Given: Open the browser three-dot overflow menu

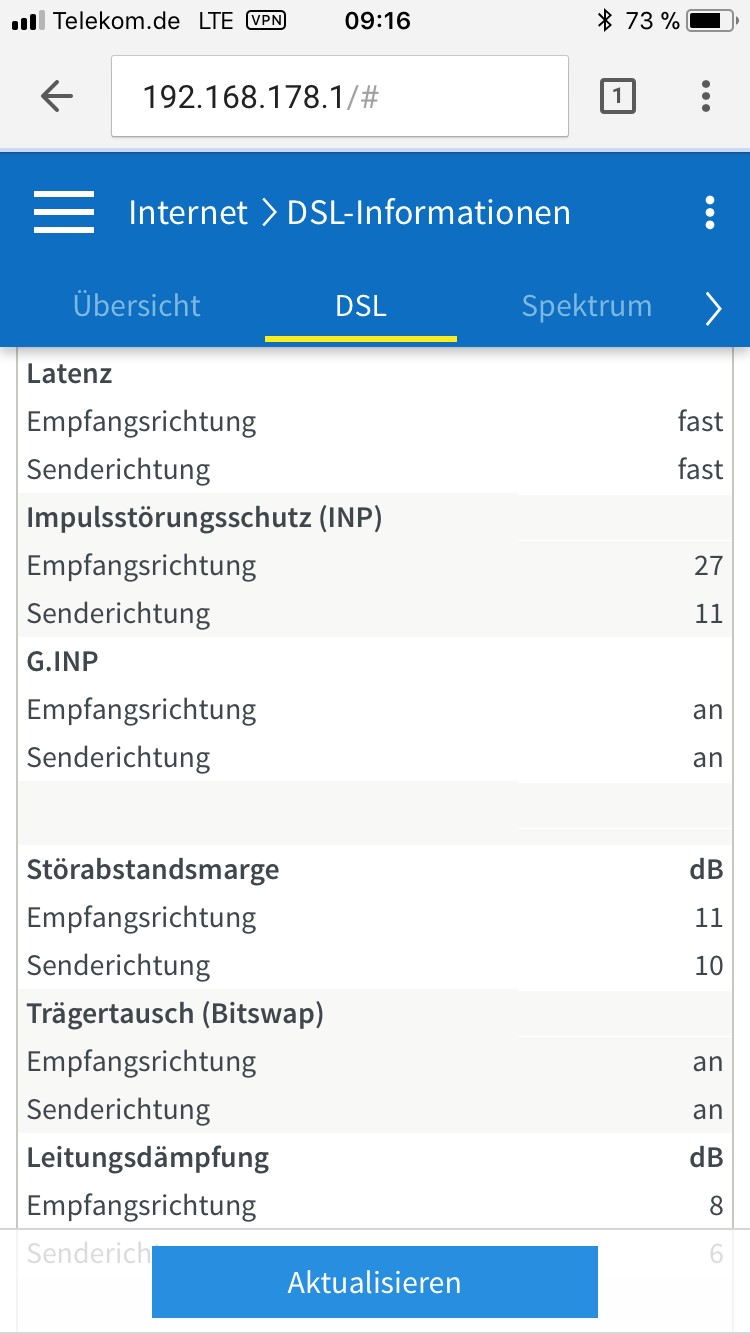Looking at the screenshot, I should 706,97.
